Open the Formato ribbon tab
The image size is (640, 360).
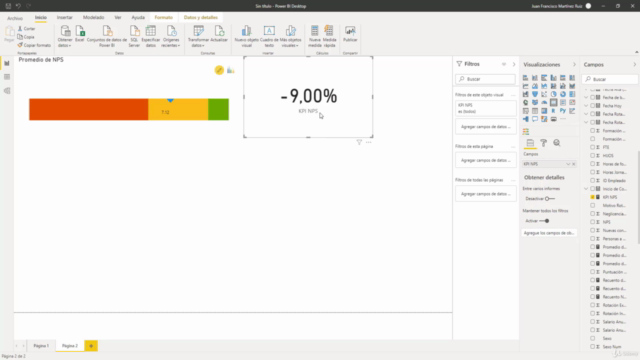tap(164, 18)
